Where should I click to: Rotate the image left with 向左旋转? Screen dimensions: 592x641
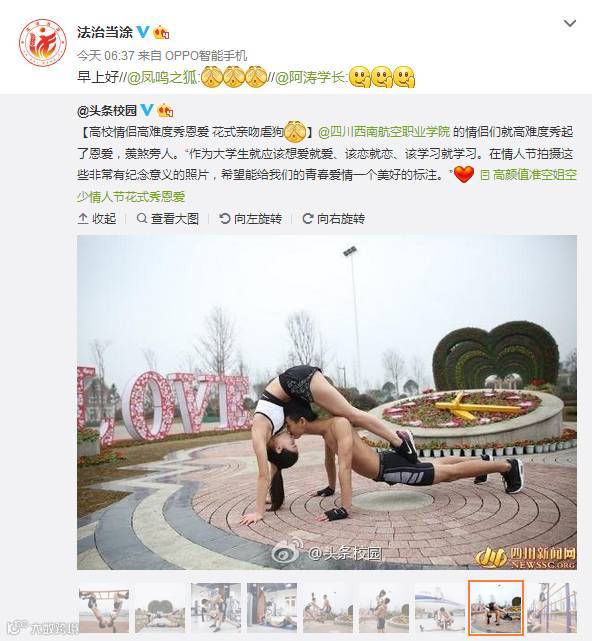[x=250, y=219]
